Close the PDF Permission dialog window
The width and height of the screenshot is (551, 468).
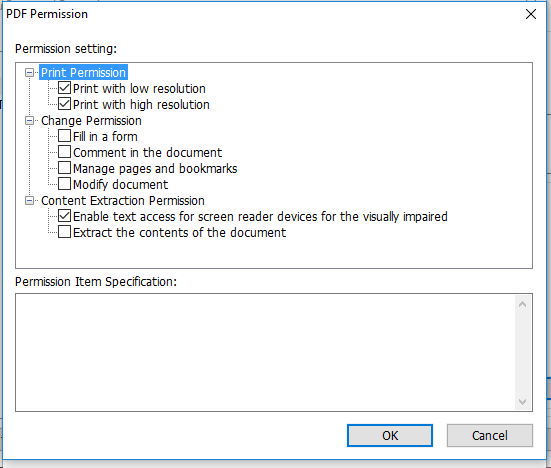point(531,14)
